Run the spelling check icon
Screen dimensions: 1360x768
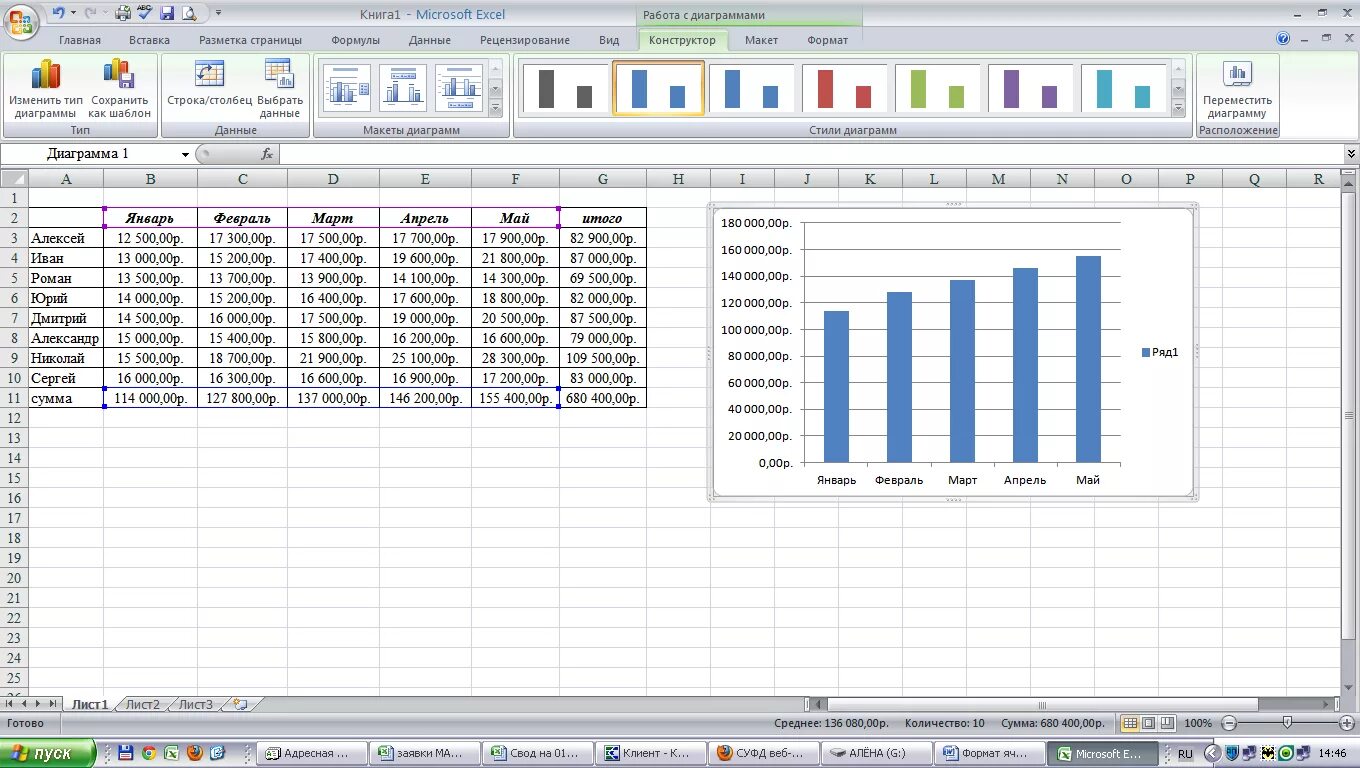(145, 13)
